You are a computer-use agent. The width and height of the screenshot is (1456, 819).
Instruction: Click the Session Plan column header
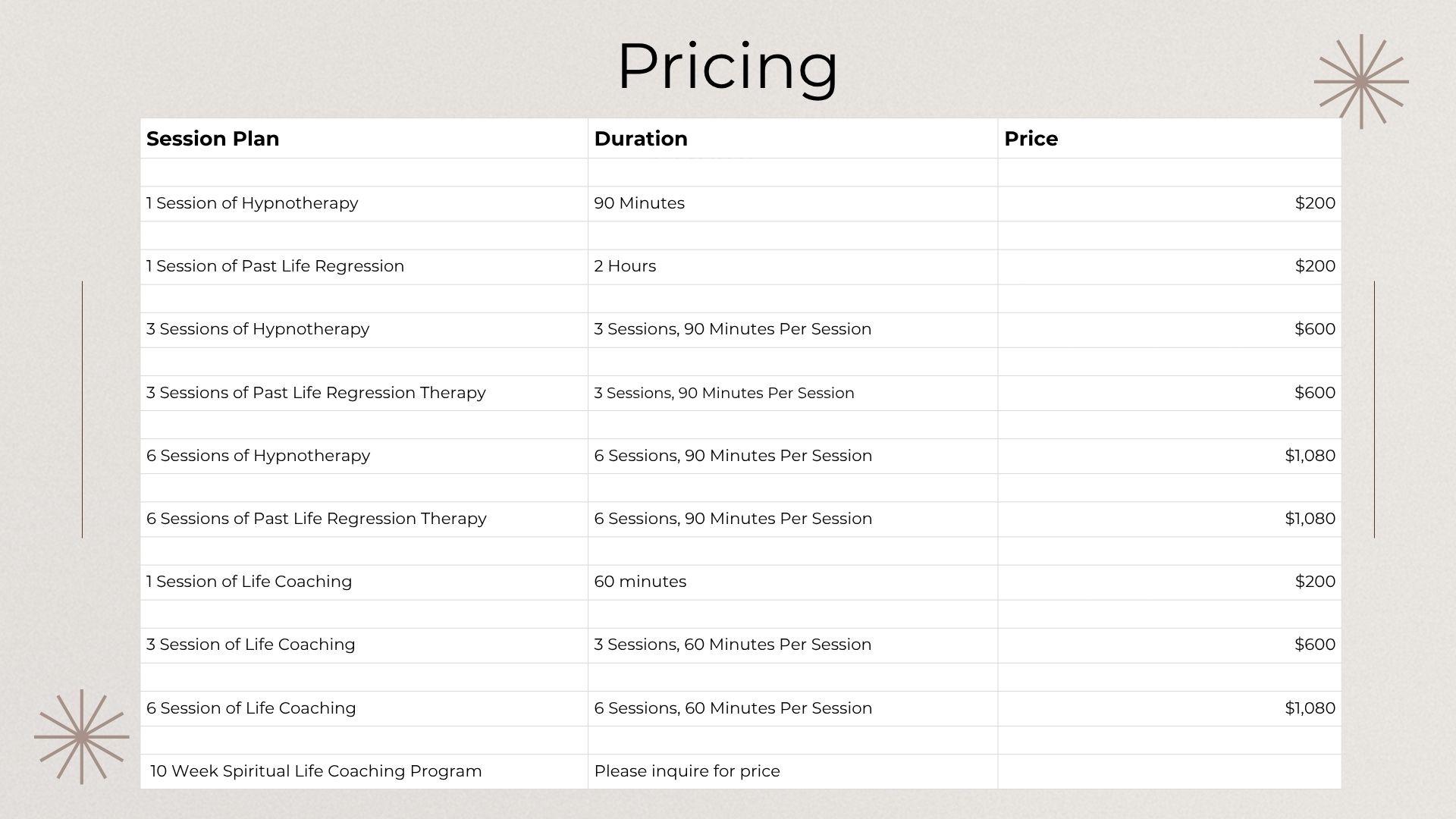[x=364, y=138]
